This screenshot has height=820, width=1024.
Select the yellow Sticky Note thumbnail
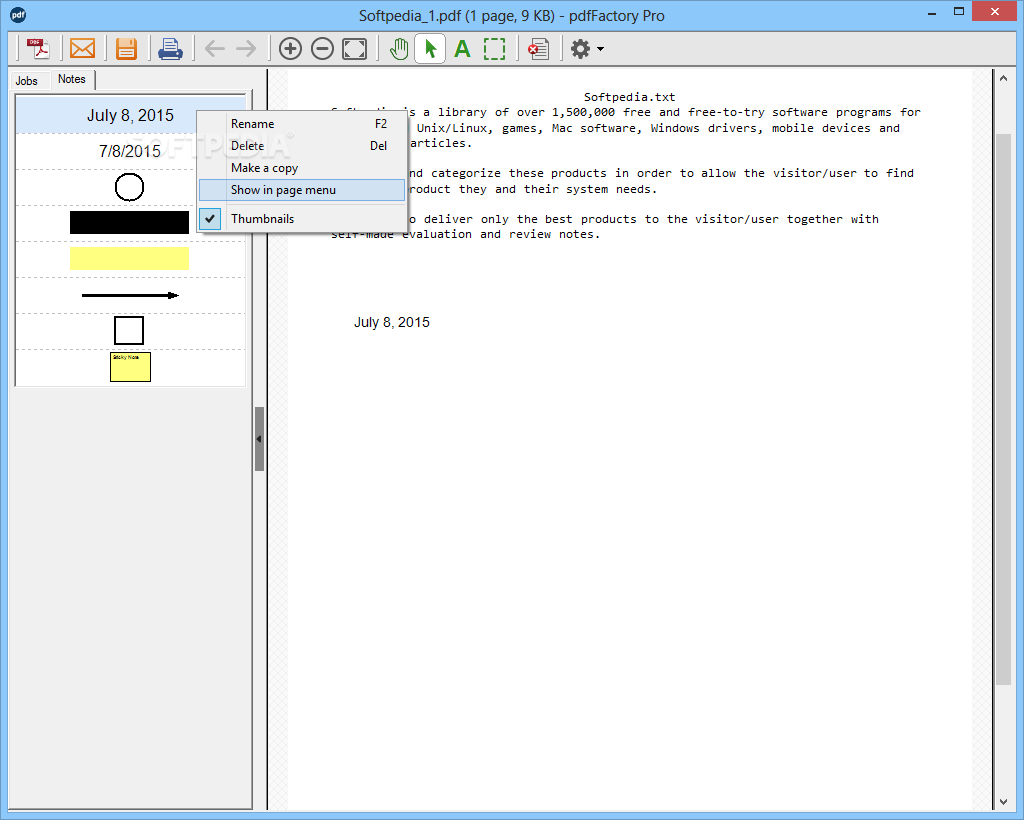[x=130, y=367]
